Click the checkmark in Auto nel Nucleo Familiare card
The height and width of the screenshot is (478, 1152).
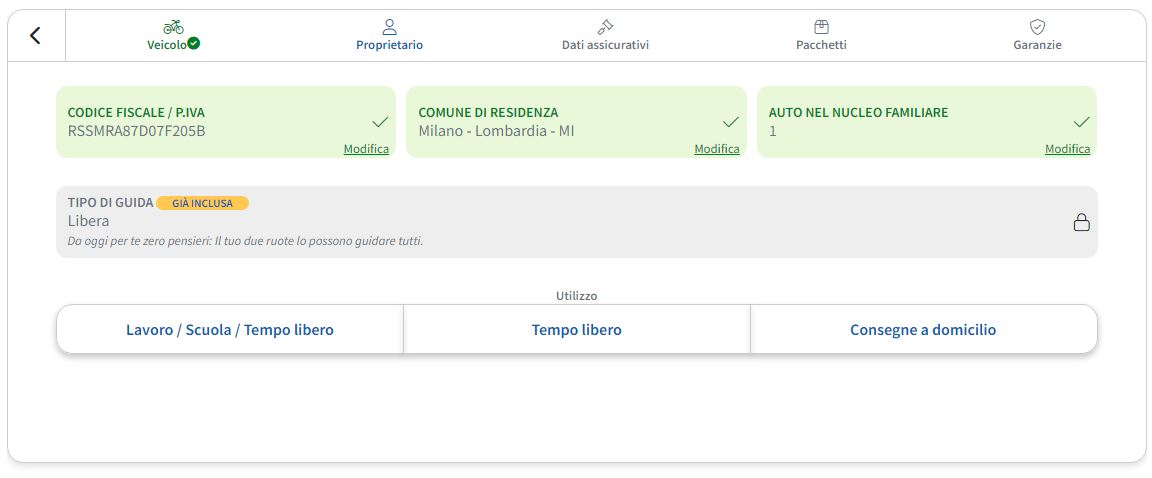(x=1081, y=122)
